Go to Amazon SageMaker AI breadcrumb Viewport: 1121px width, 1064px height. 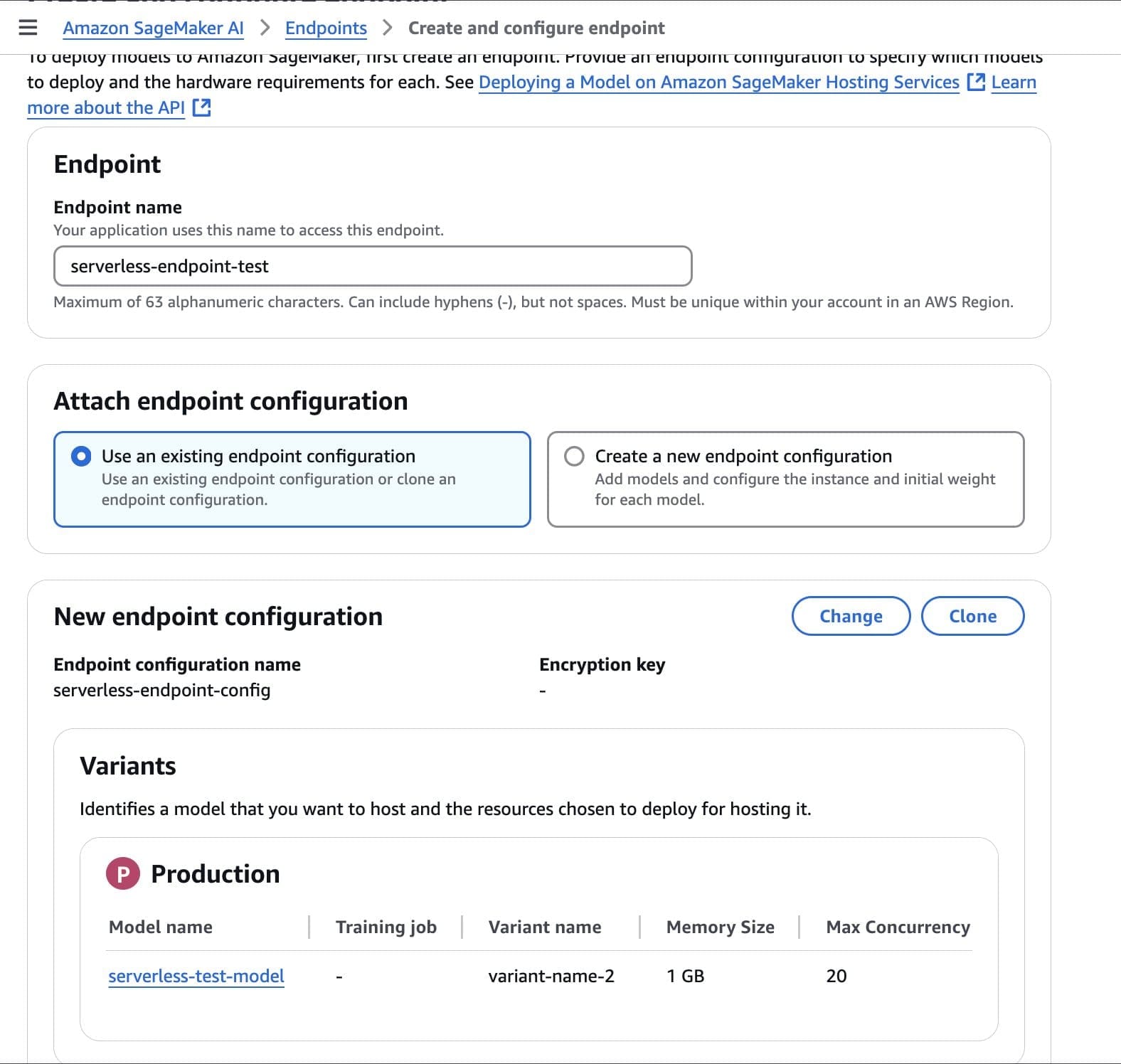[154, 28]
